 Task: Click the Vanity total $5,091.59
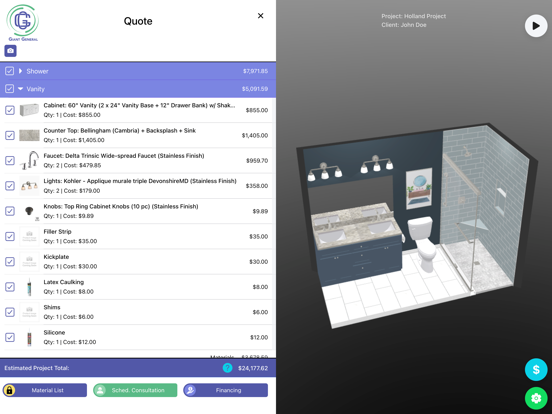(x=255, y=89)
